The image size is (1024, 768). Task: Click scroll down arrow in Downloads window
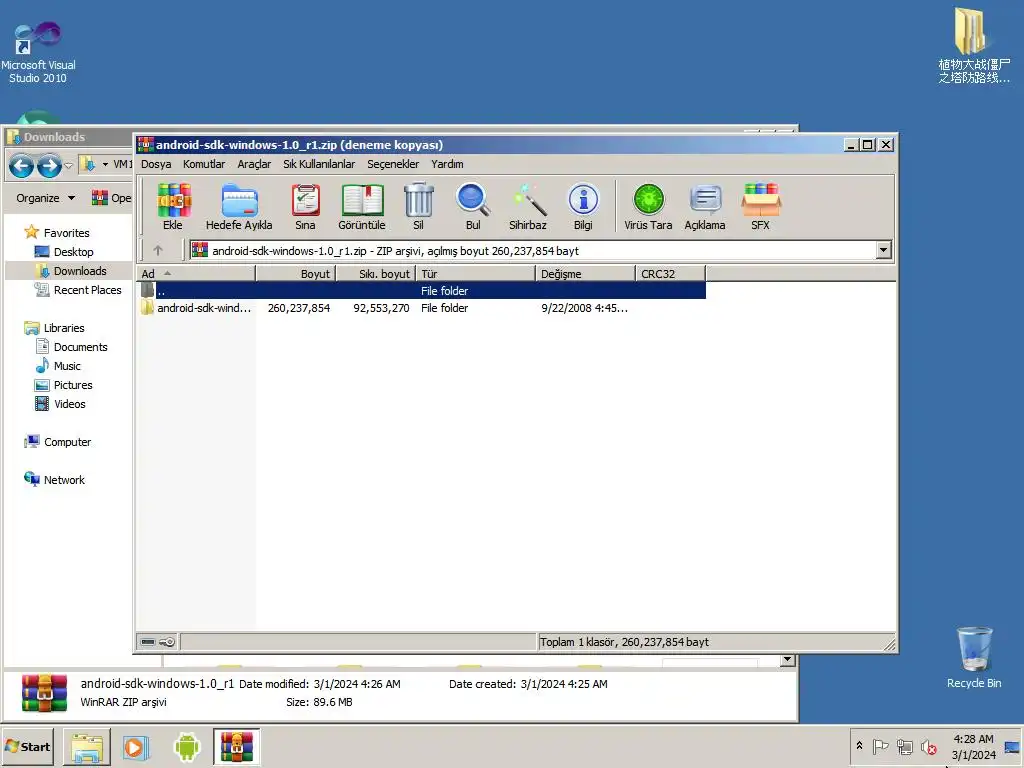[x=788, y=660]
